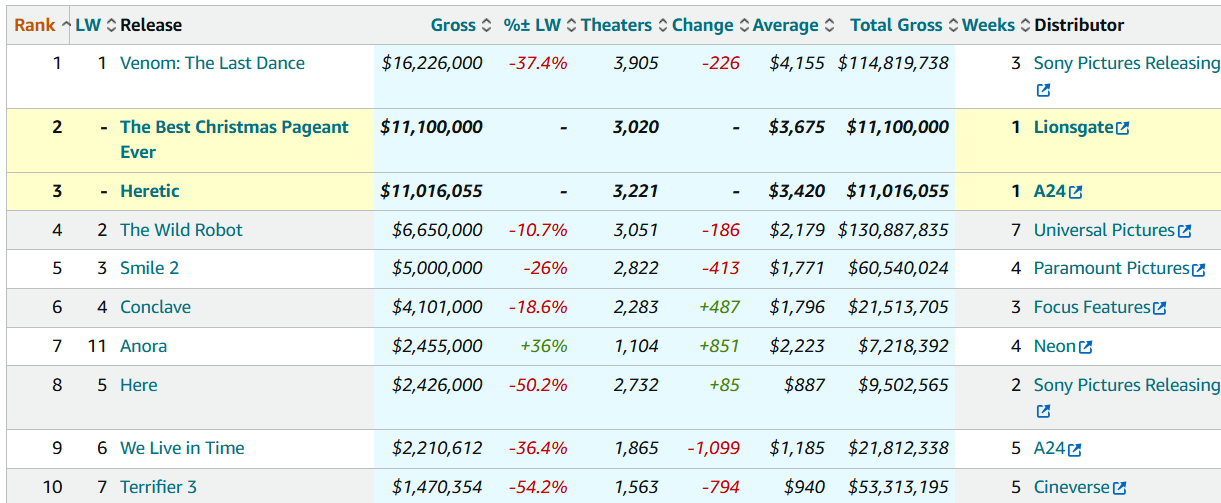Click external link icon beside Paramount Pictures
Screen dimensions: 1221x503
tap(1199, 269)
